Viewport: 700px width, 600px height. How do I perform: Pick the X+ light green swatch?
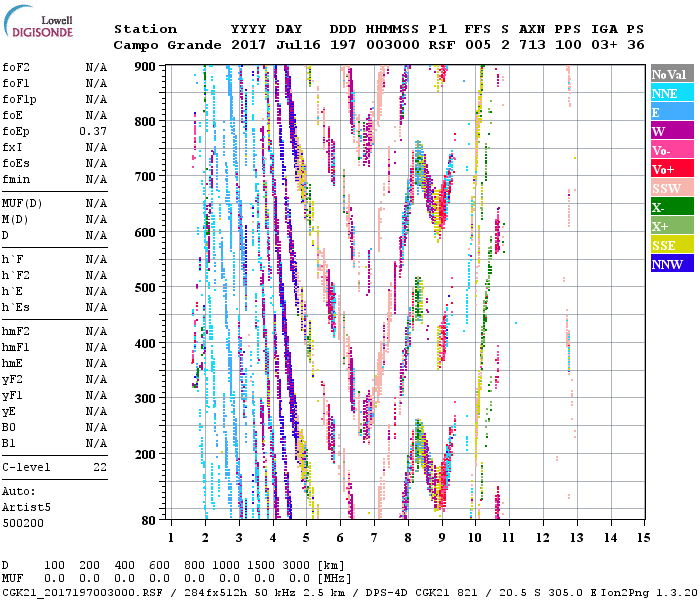[671, 226]
